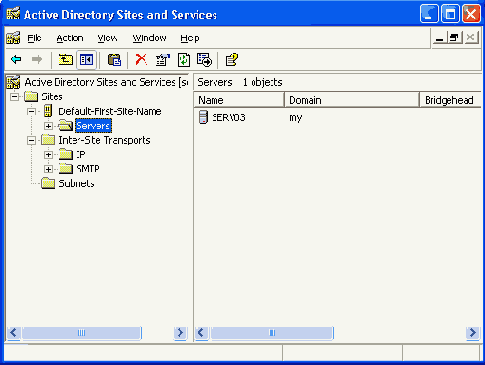Screen dimensions: 485x365
Task: Click left arrow of list pane scrollbar
Action: coord(202,333)
